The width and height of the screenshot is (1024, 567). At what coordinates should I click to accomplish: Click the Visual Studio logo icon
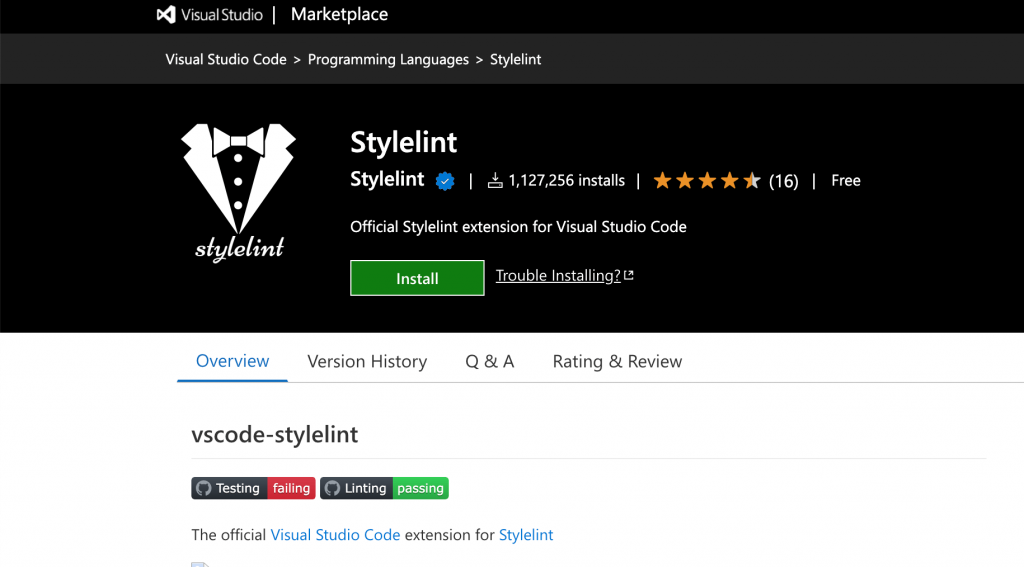click(x=167, y=15)
